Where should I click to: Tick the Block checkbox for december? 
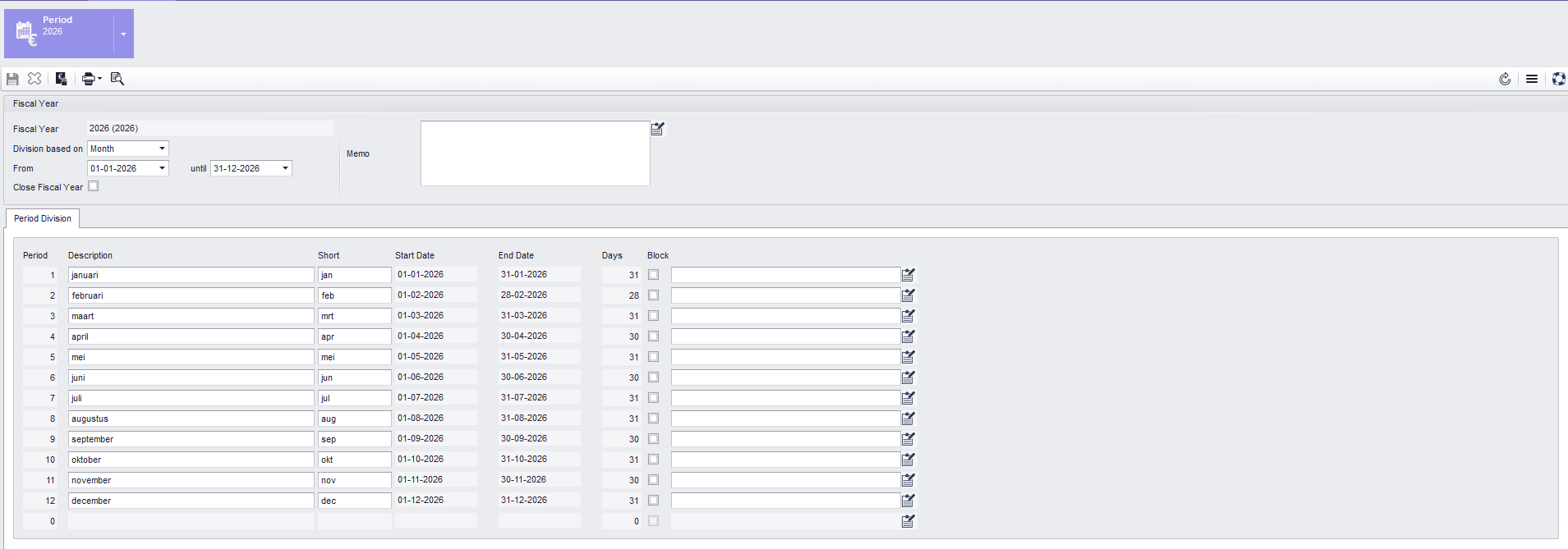pyautogui.click(x=654, y=501)
